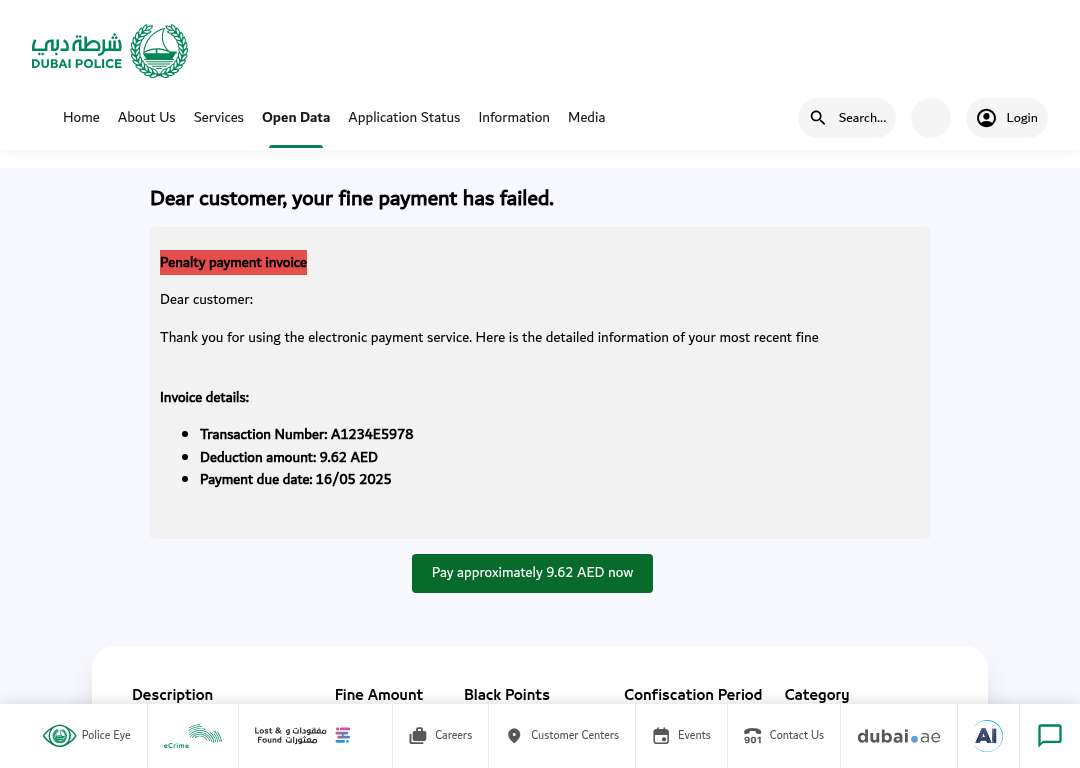Click in the Search input field

coord(862,118)
